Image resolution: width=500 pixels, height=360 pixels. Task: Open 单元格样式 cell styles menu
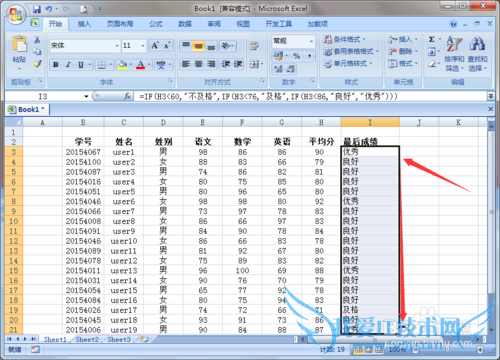348,63
